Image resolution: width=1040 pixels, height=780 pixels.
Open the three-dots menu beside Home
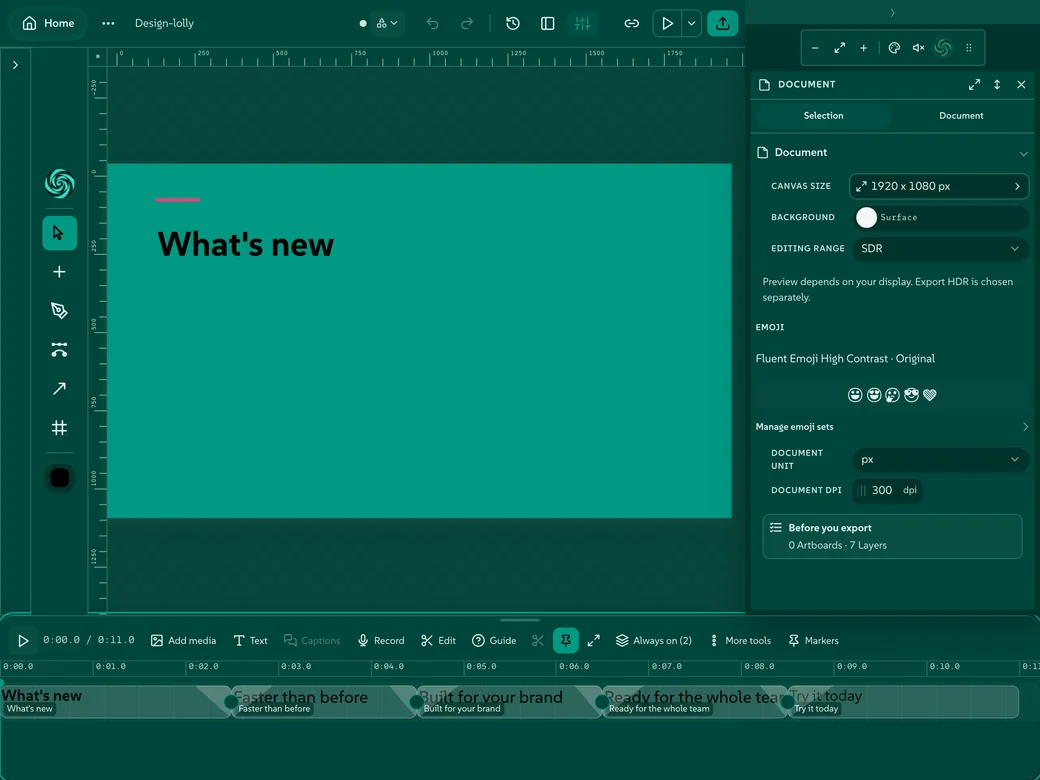click(108, 23)
